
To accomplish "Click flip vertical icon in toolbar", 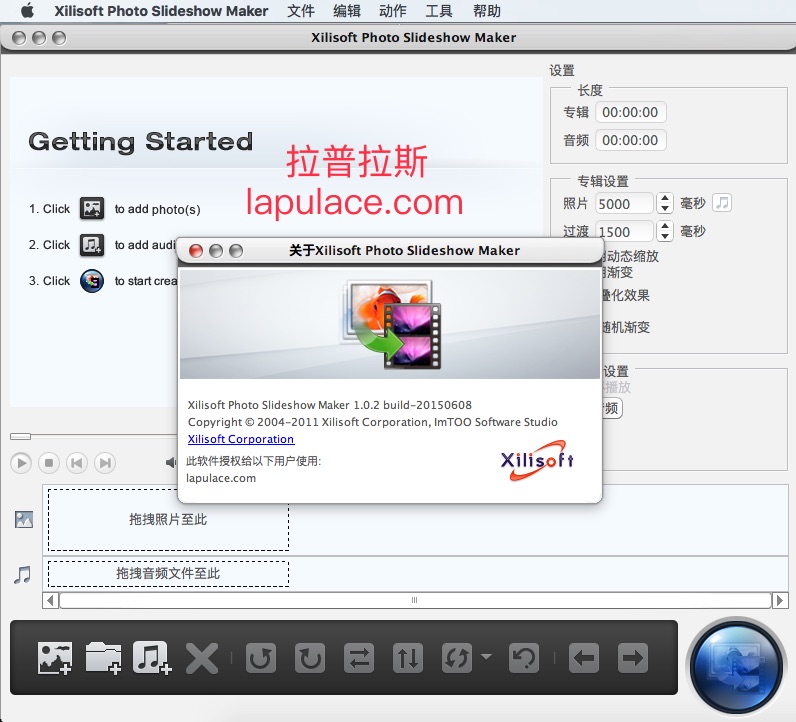I will (408, 658).
